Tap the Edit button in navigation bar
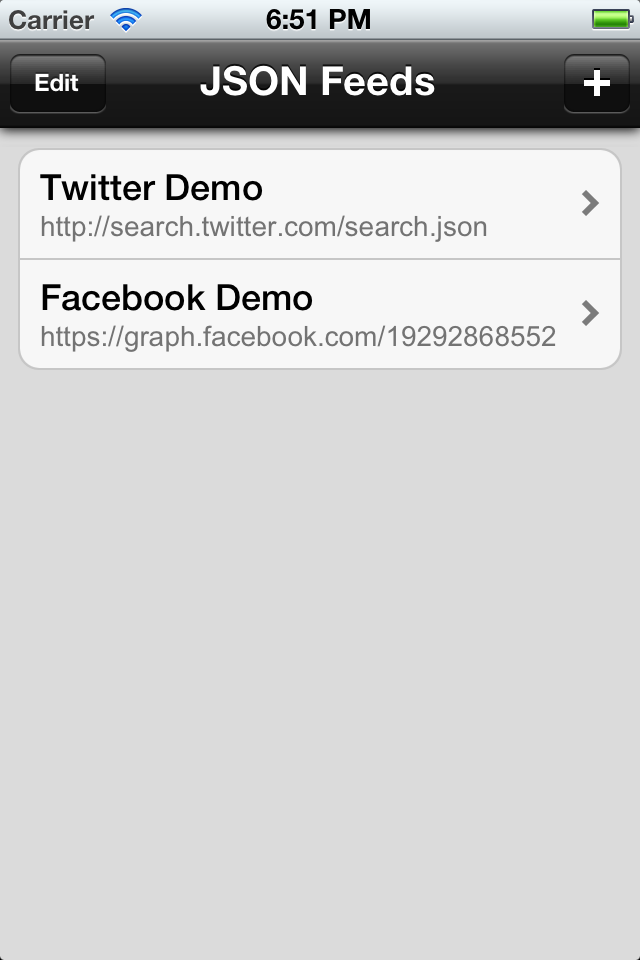Screen dimensions: 640x960 58,83
